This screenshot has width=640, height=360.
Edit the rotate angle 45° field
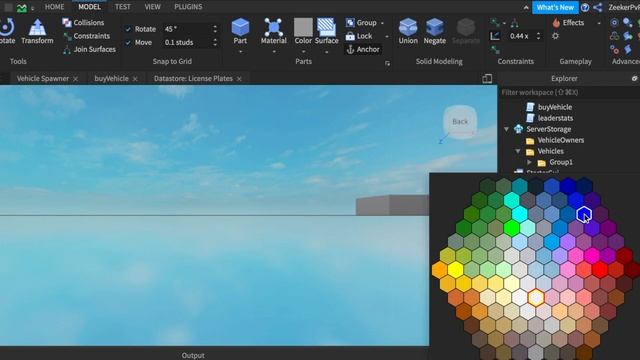tap(186, 29)
